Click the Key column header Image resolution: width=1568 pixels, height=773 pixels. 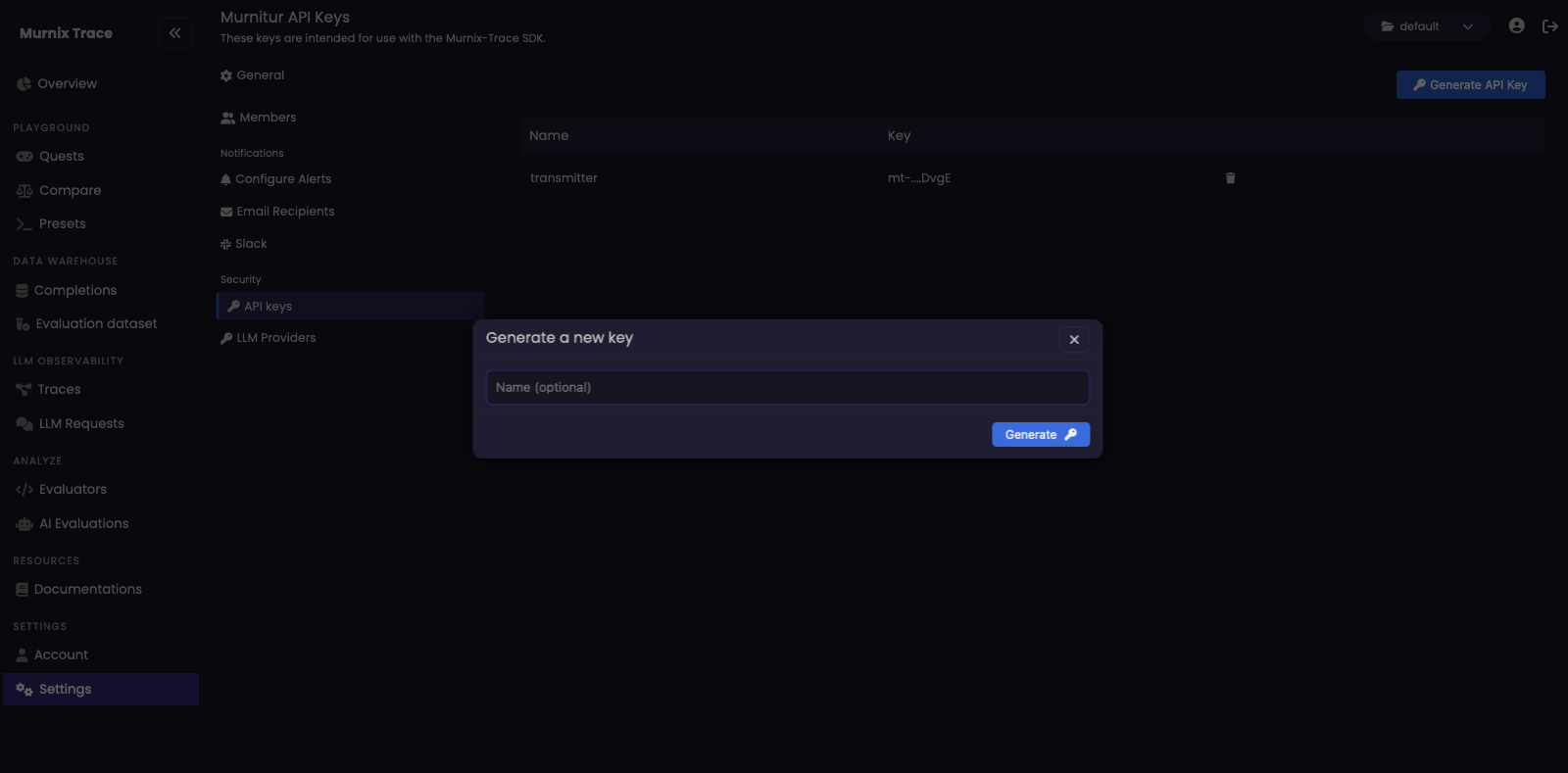[899, 136]
